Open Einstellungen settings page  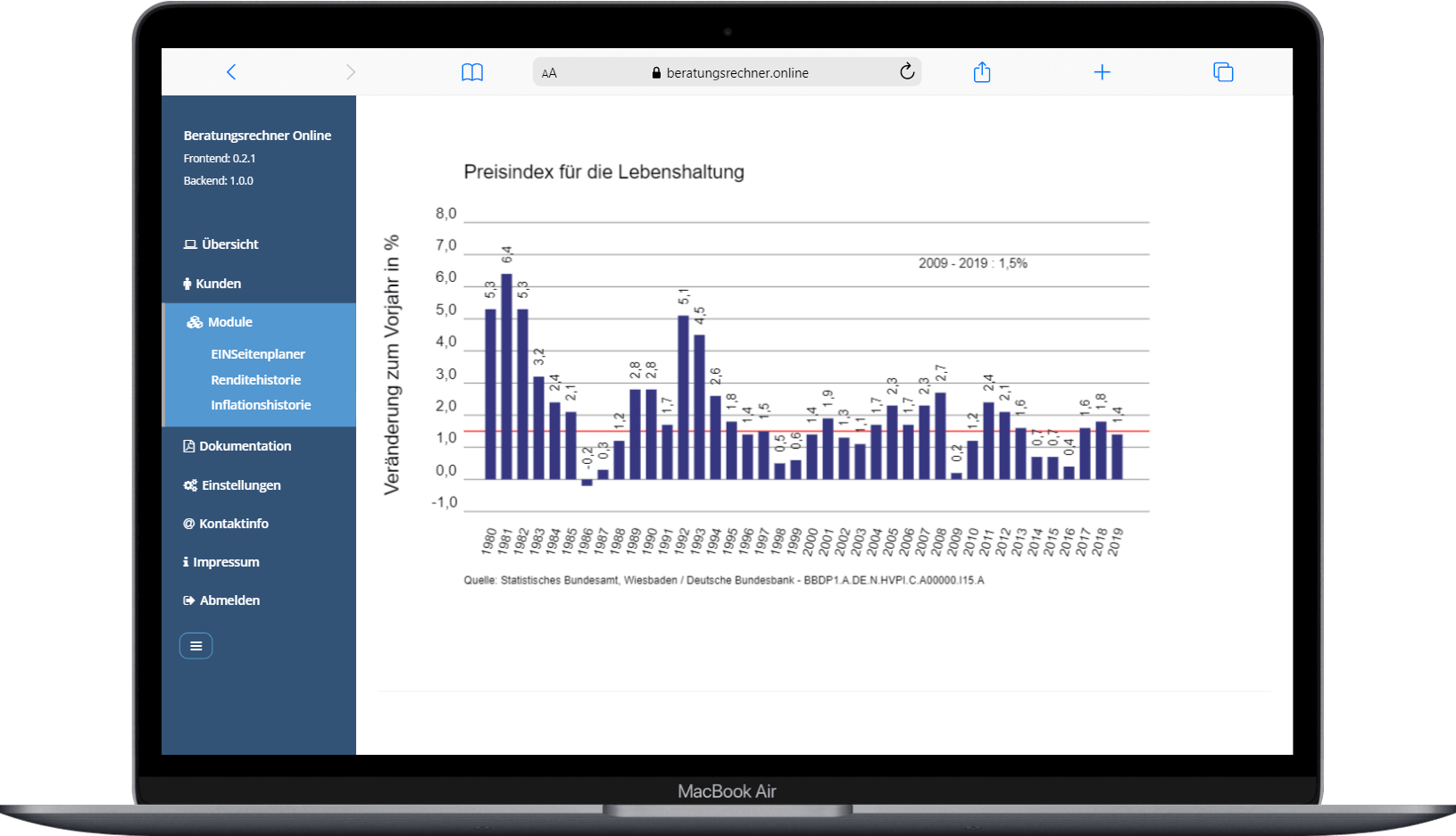pos(241,485)
